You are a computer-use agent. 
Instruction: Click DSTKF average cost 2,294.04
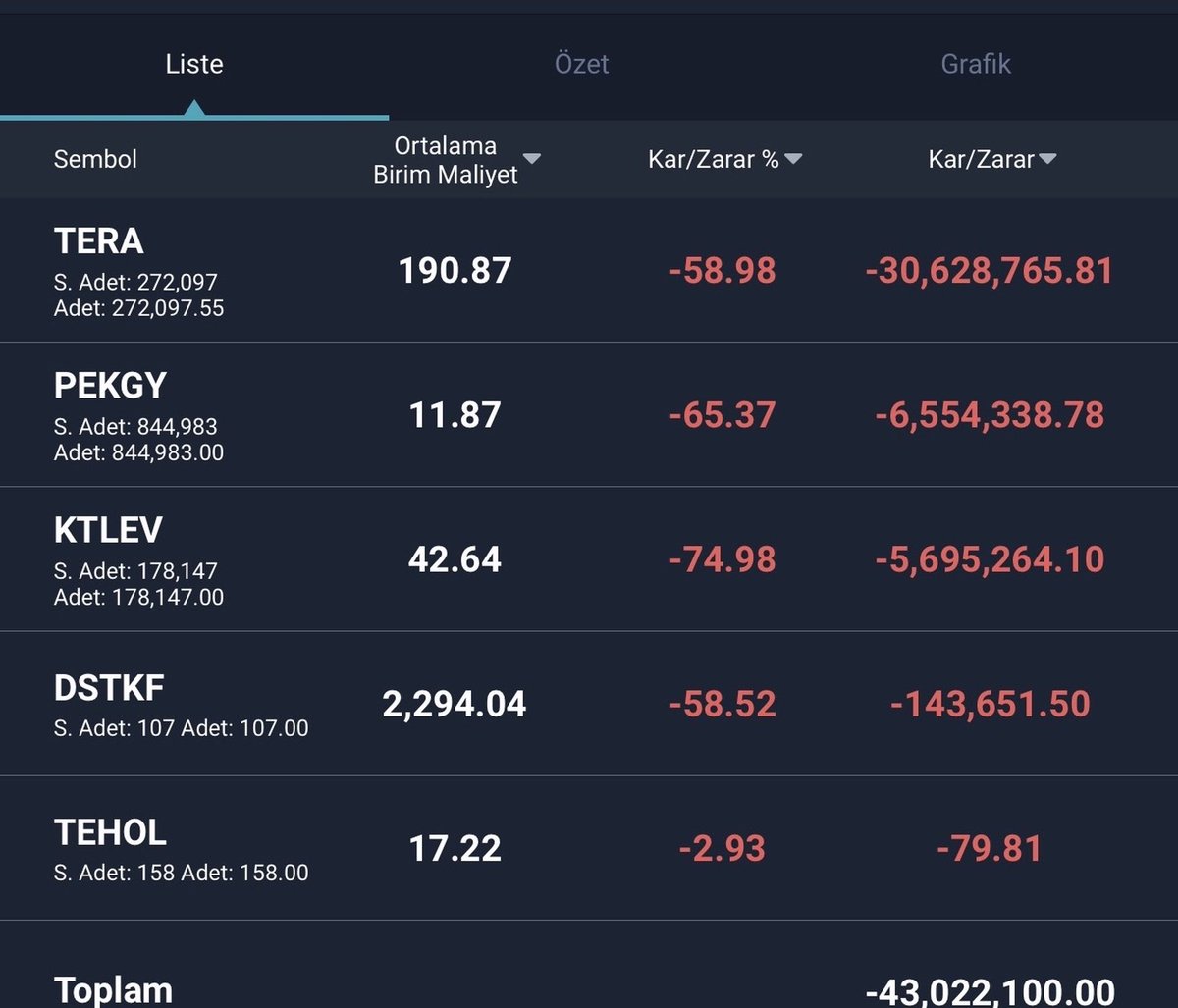[x=455, y=704]
